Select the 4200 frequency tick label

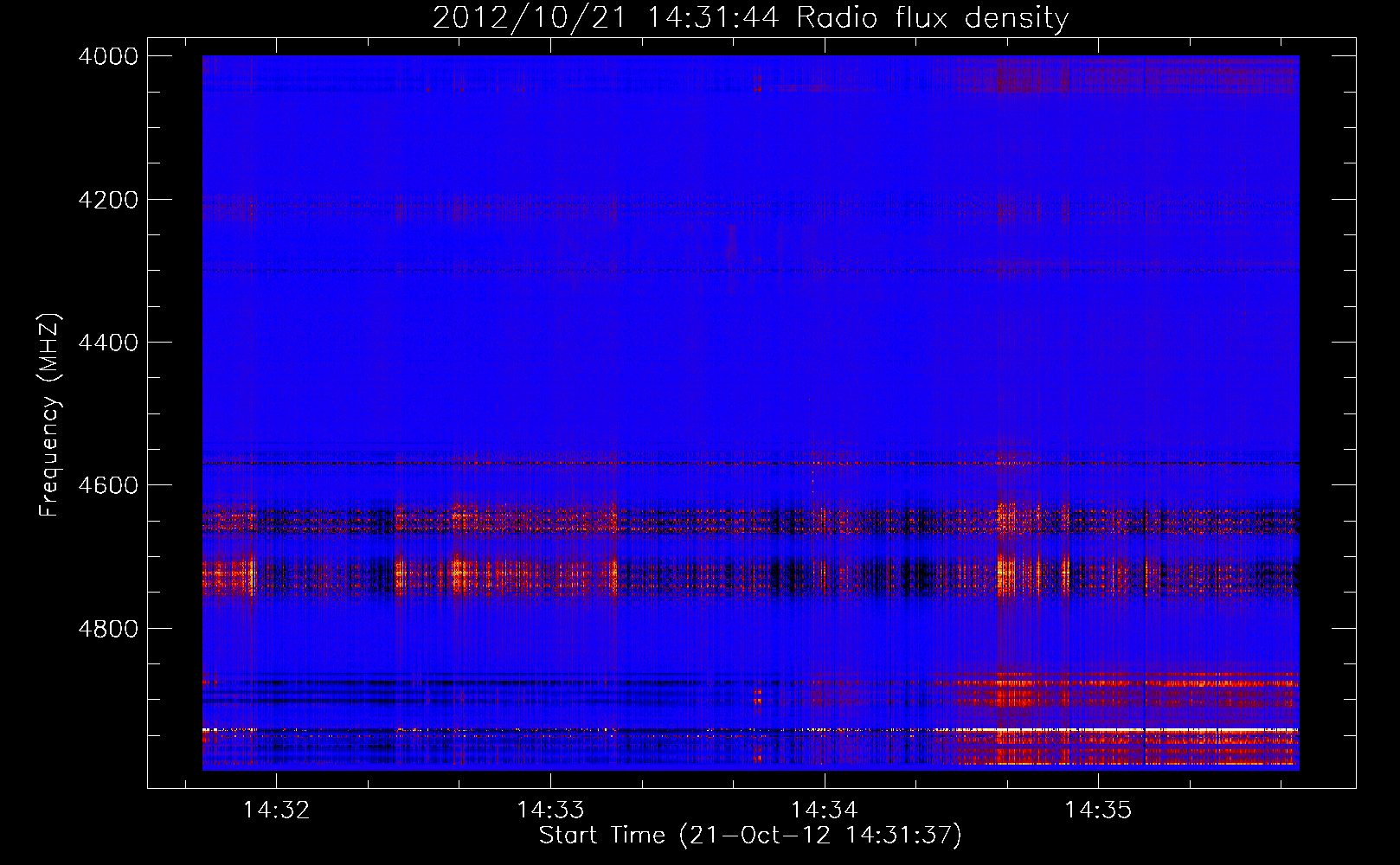pos(108,200)
